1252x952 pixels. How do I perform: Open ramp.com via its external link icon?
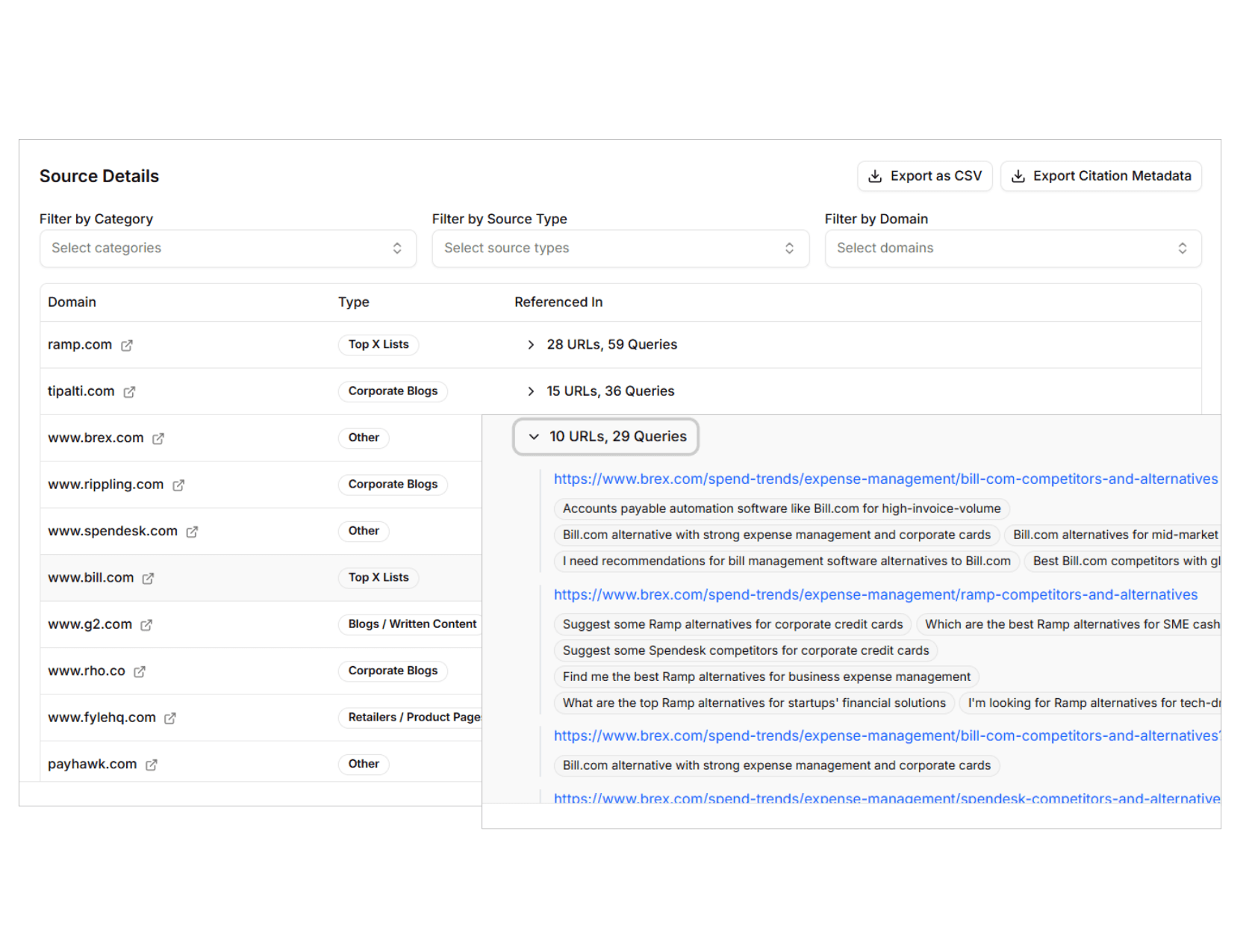point(128,345)
